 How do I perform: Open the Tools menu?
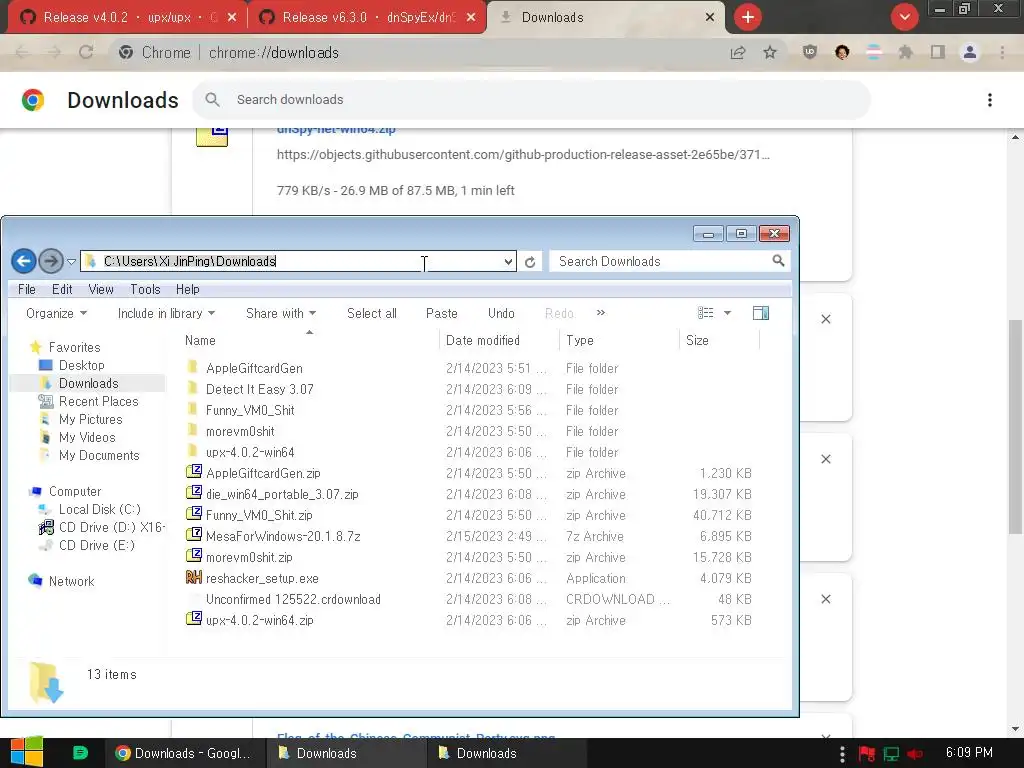[145, 289]
